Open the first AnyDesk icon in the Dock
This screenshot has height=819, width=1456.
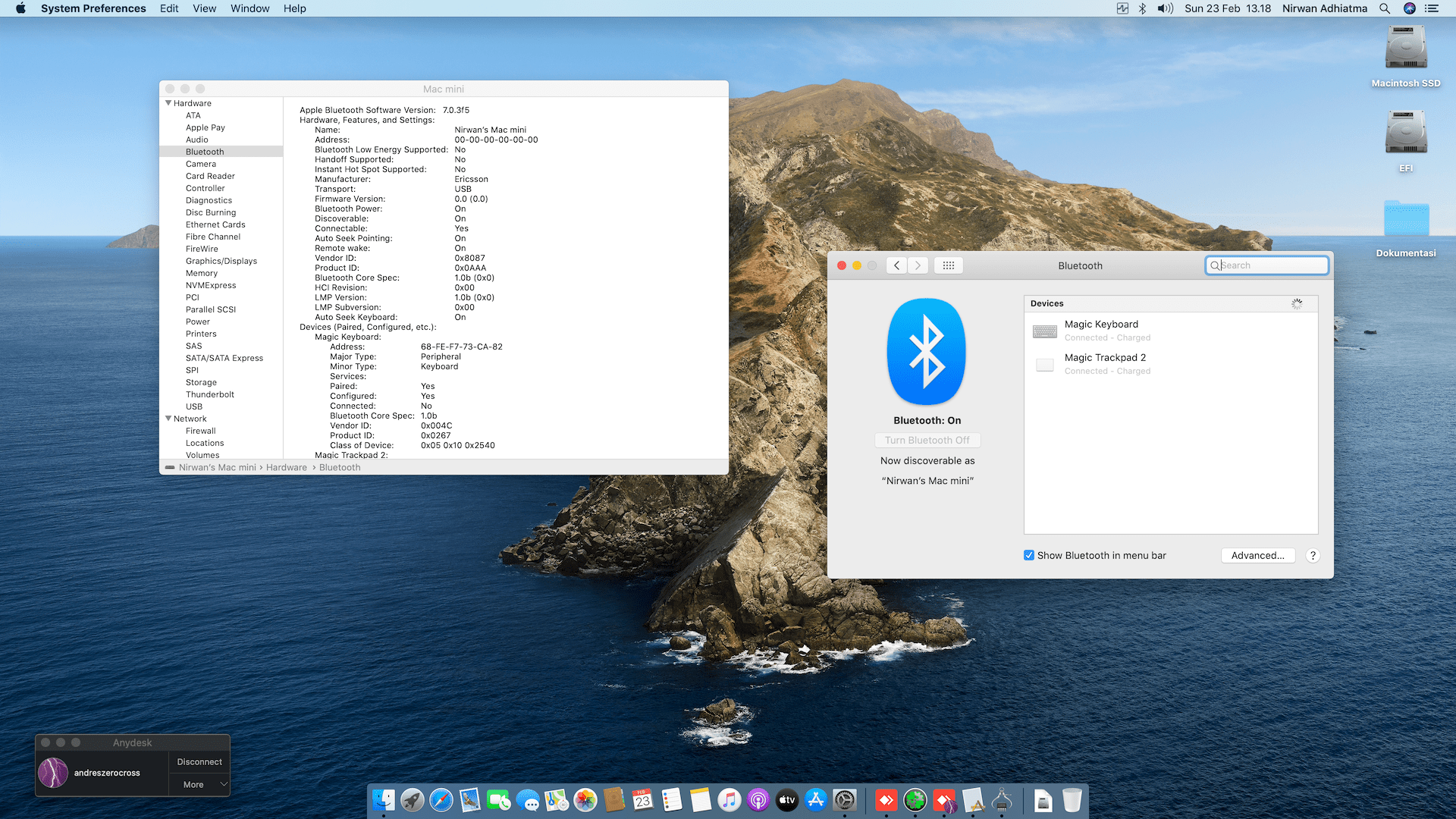886,800
